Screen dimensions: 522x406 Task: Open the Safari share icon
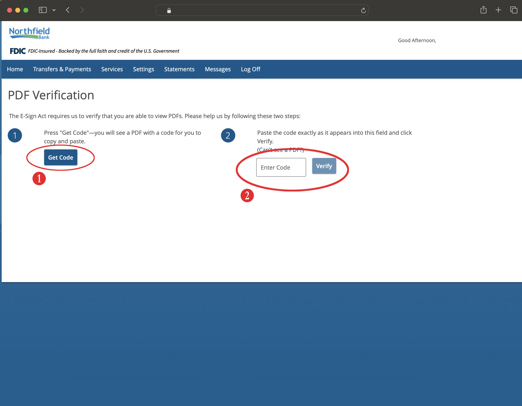483,10
